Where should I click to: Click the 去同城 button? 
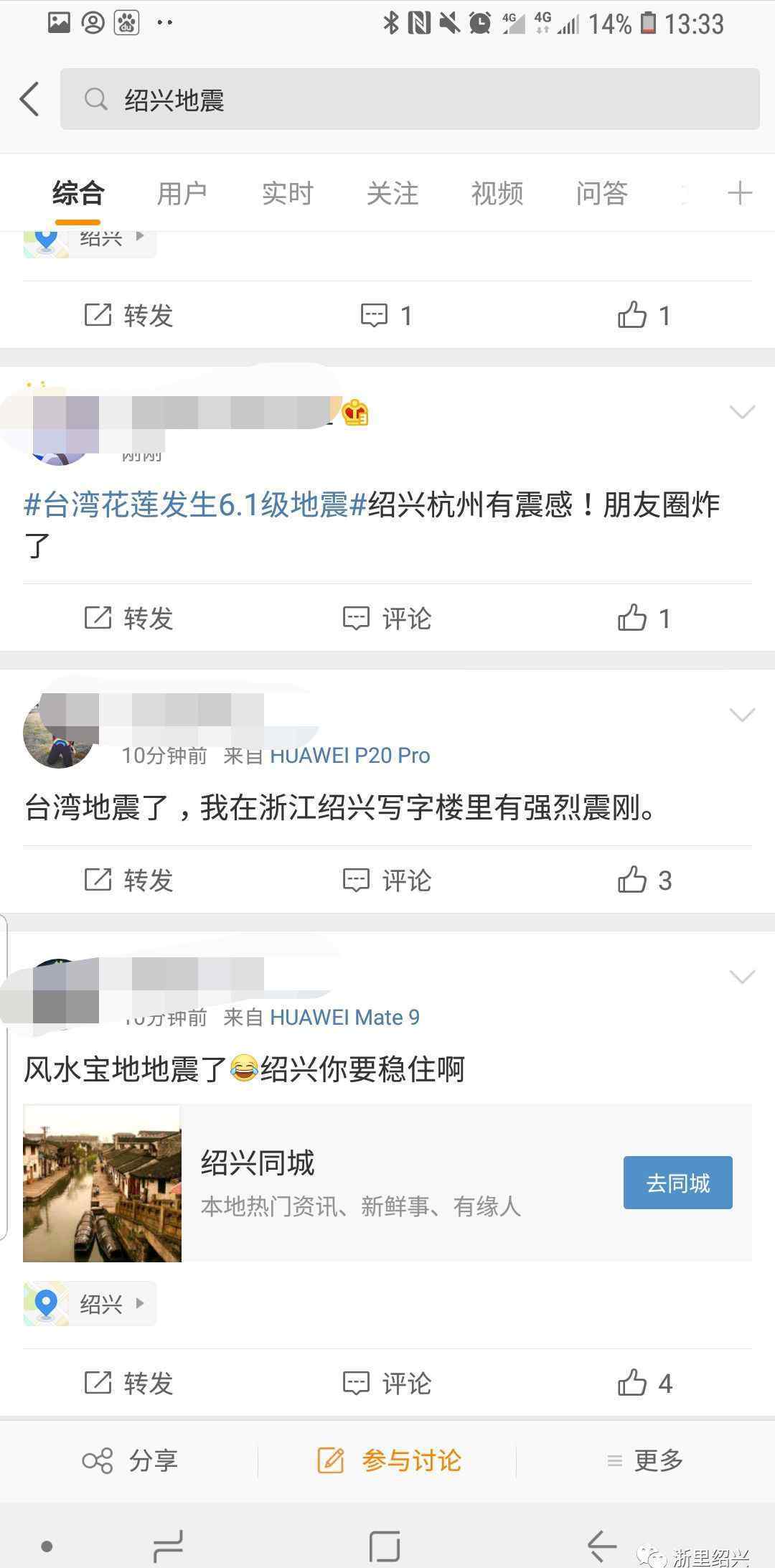pos(677,1183)
